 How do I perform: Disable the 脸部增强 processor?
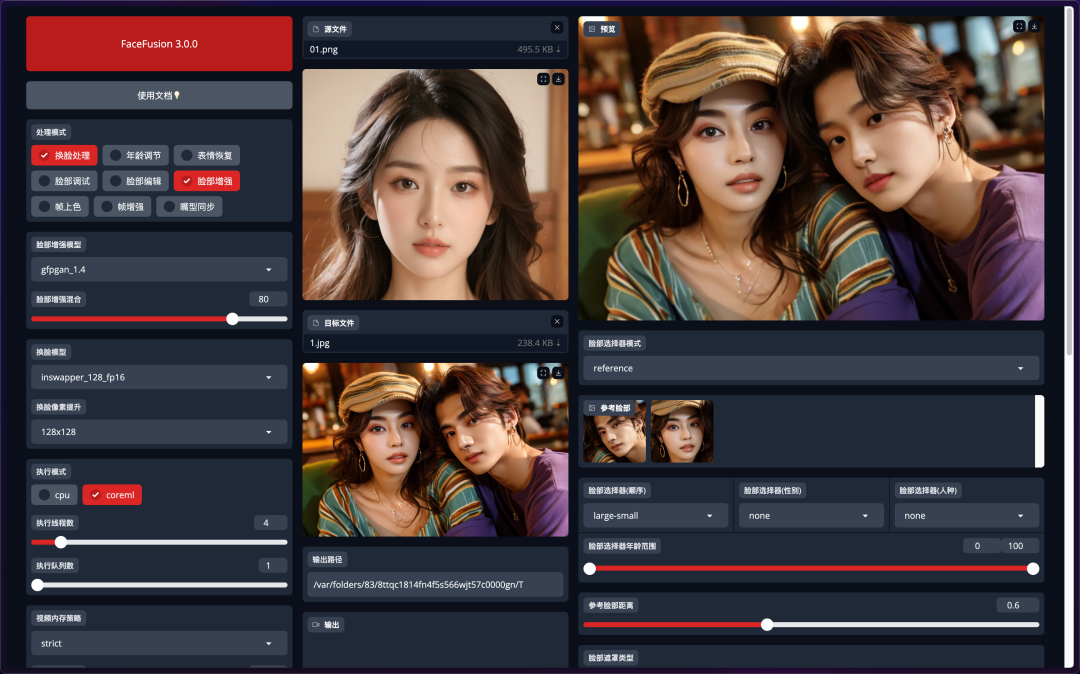[x=207, y=181]
